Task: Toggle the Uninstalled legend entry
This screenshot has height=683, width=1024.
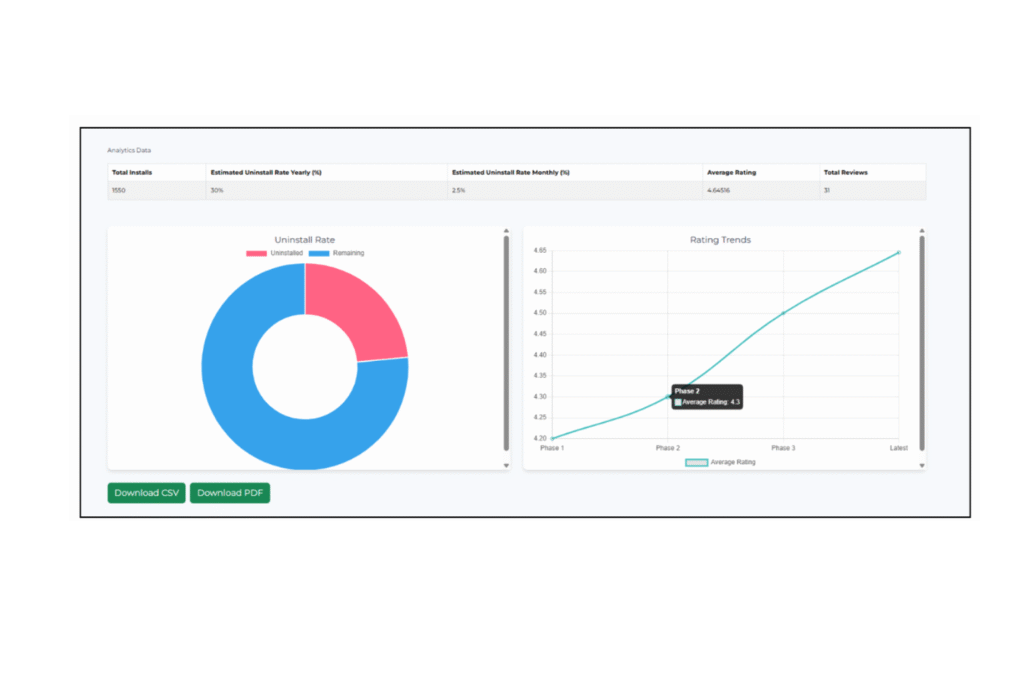Action: pos(279,253)
